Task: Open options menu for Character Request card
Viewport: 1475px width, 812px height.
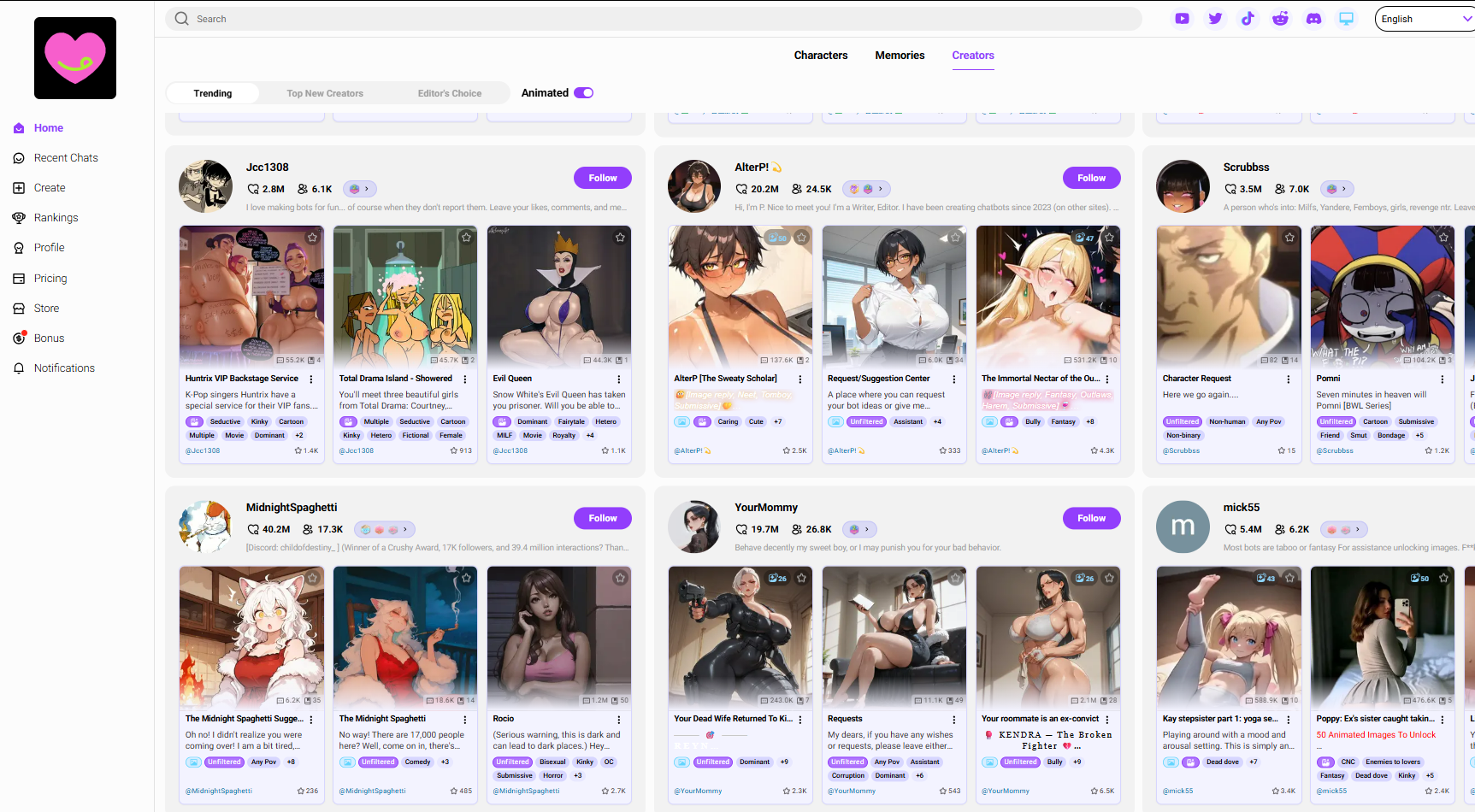Action: [1289, 379]
